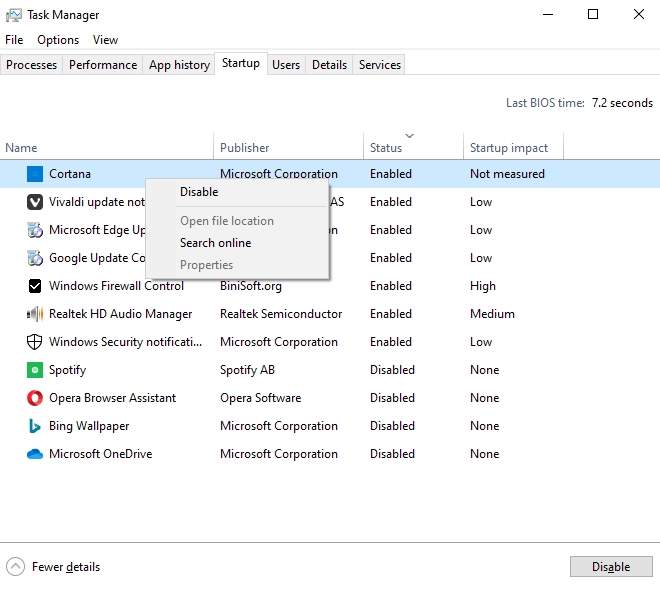This screenshot has height=590, width=660.
Task: Click the Realtek HD Audio Manager icon
Action: (35, 314)
